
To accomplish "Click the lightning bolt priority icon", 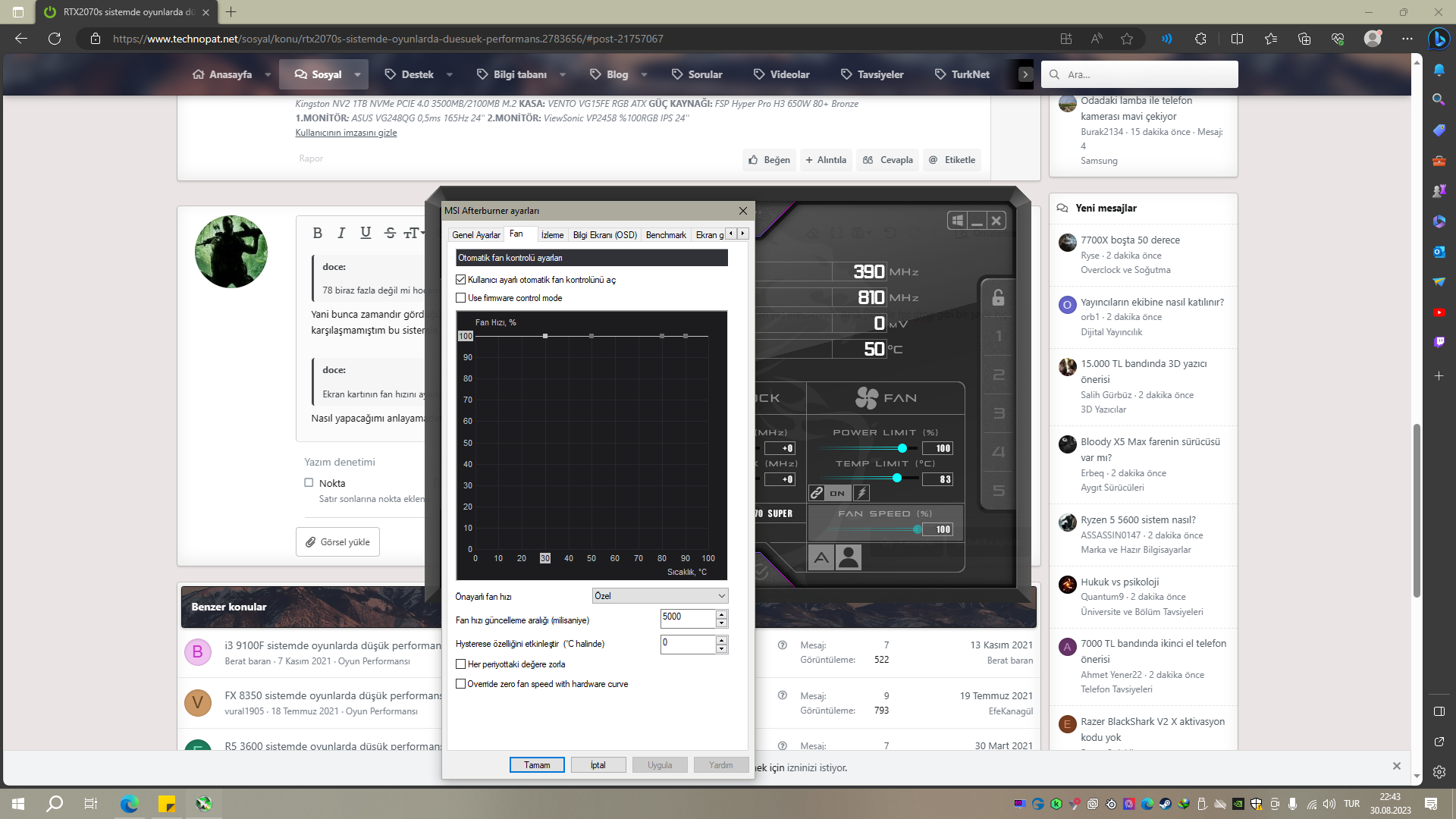I will (x=861, y=493).
